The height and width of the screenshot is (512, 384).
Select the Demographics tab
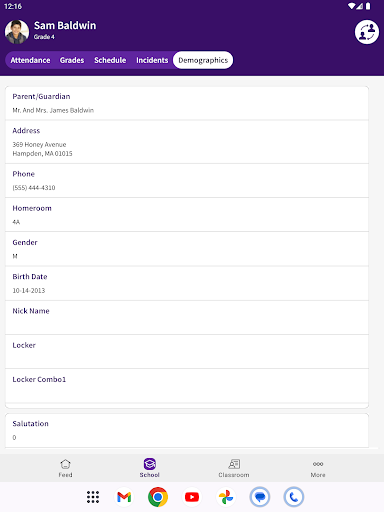tap(203, 60)
